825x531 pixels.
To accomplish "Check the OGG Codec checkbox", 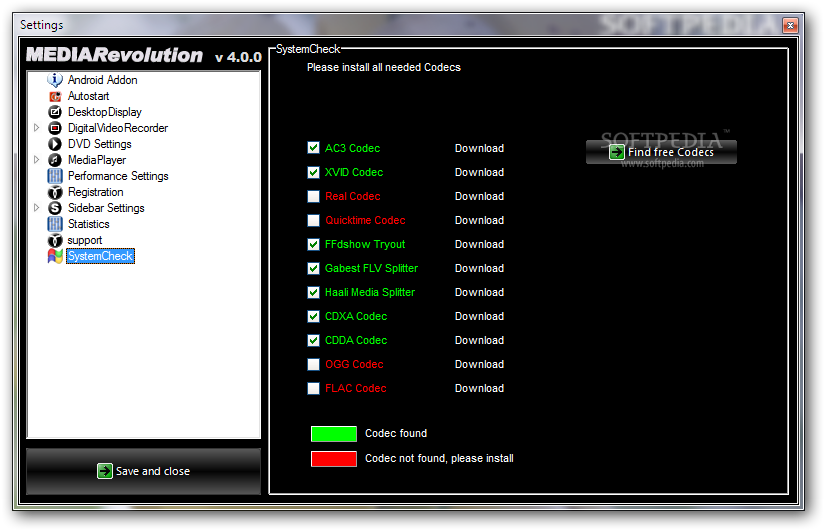I will [314, 364].
